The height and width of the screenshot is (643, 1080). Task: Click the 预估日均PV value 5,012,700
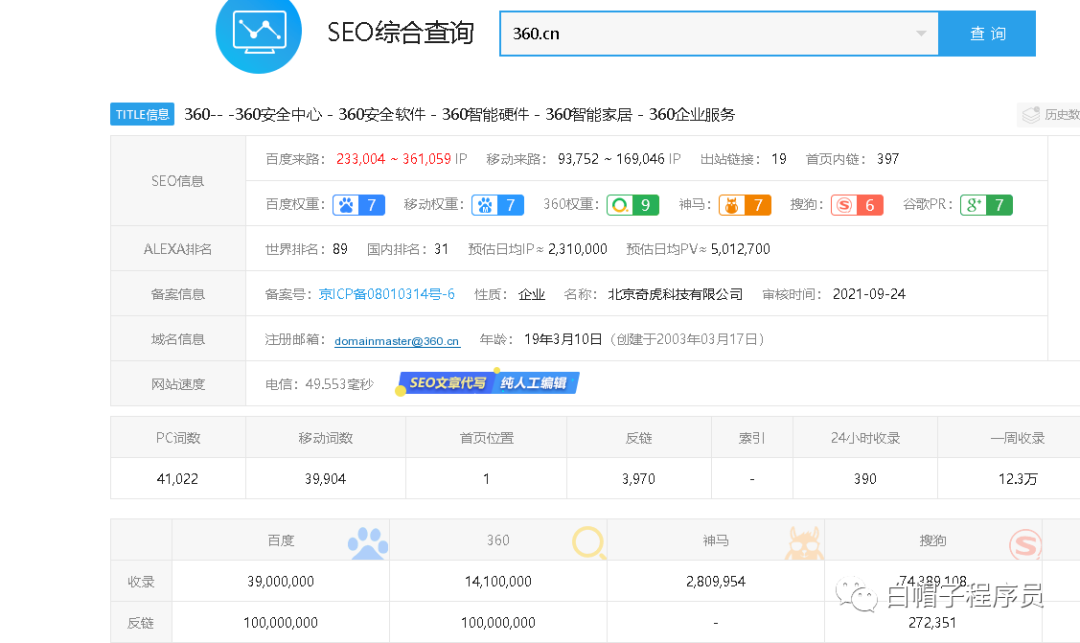point(740,249)
